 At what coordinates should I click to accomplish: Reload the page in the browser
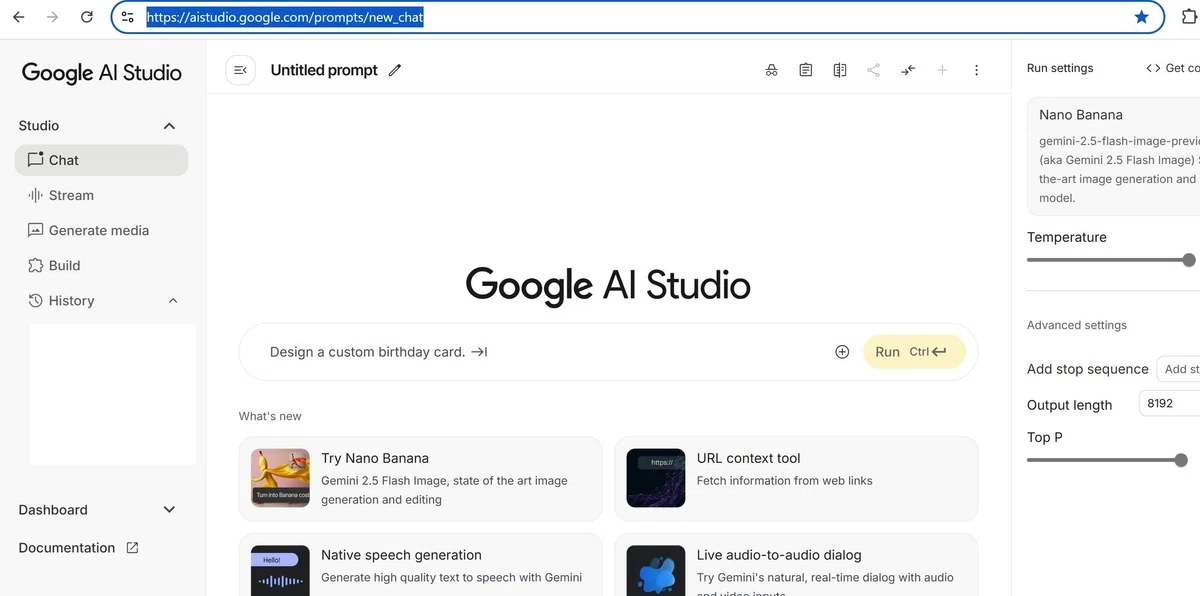click(87, 17)
